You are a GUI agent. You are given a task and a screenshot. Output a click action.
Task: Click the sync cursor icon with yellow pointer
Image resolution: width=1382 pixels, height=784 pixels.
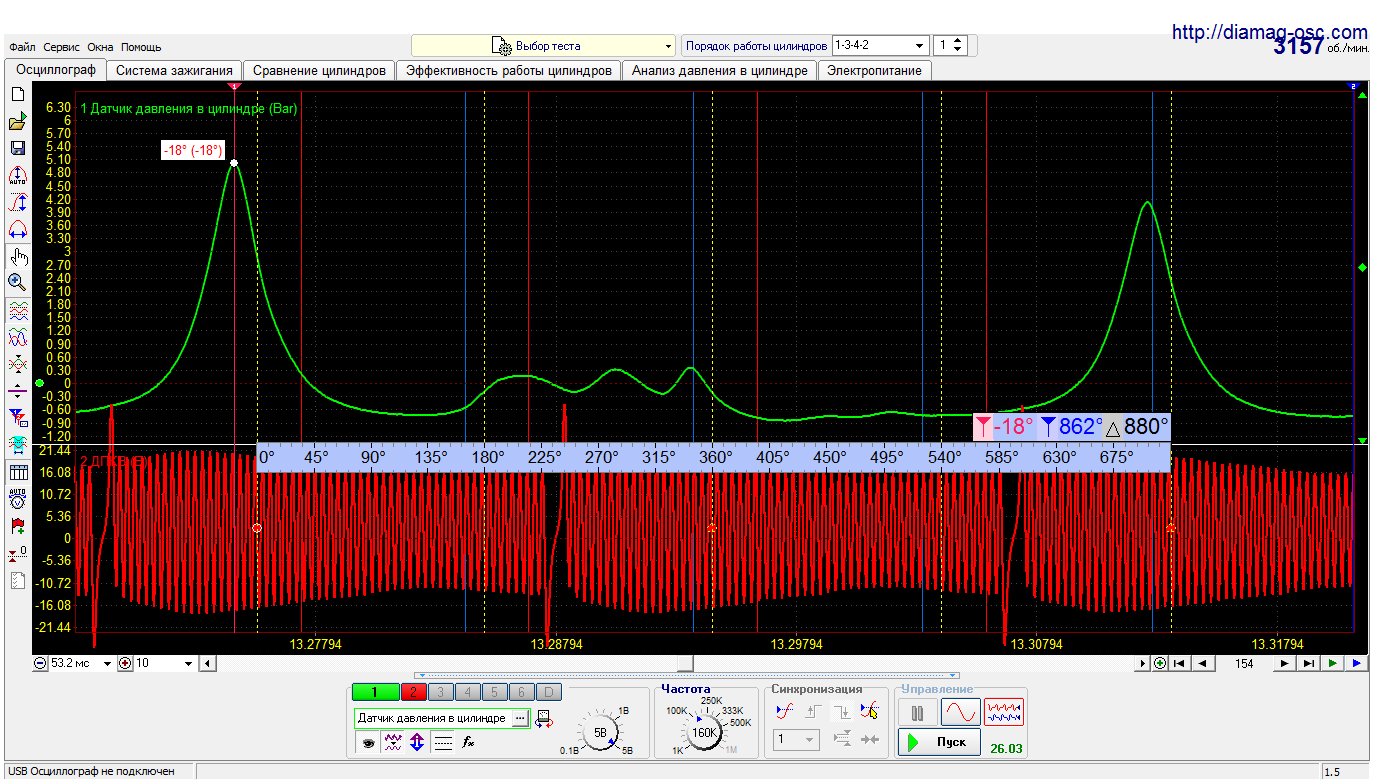pyautogui.click(x=869, y=711)
